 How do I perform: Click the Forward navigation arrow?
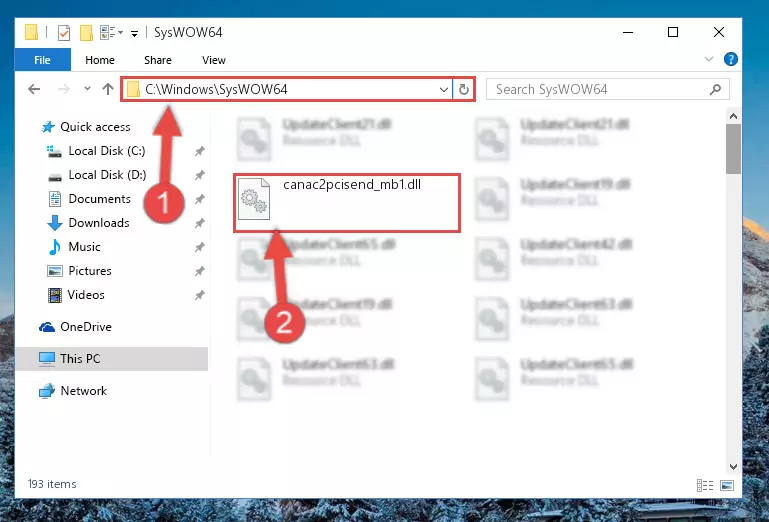[x=63, y=89]
